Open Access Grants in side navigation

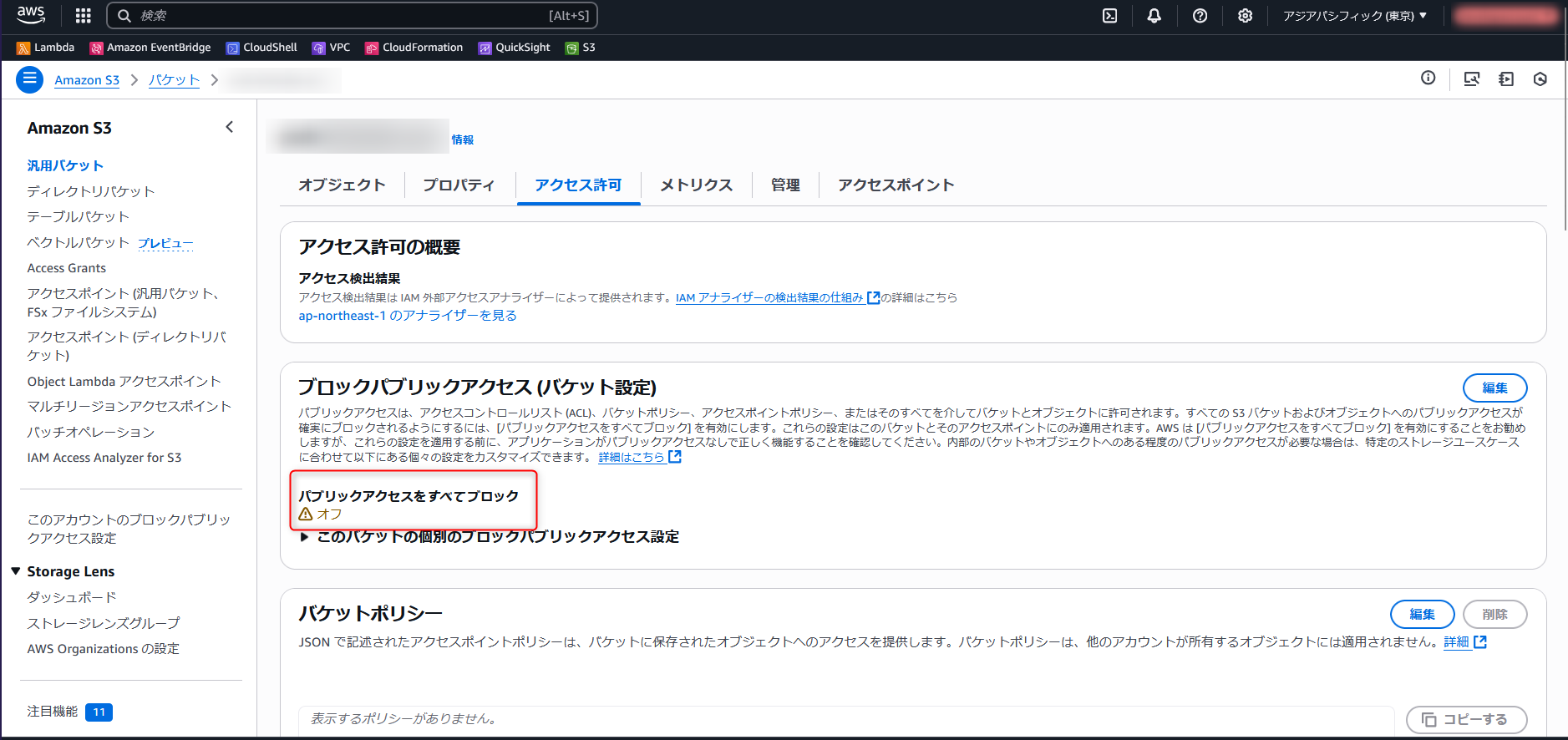click(67, 268)
